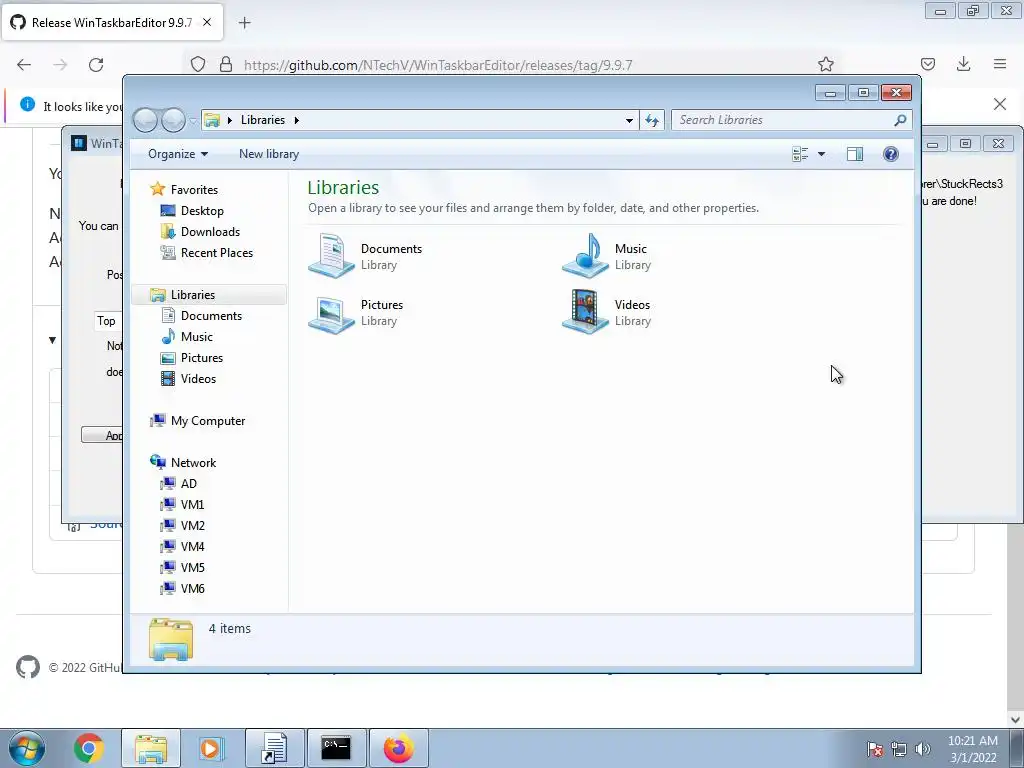Open Firefox application menu
Screen dimensions: 1024x768
1000,64
